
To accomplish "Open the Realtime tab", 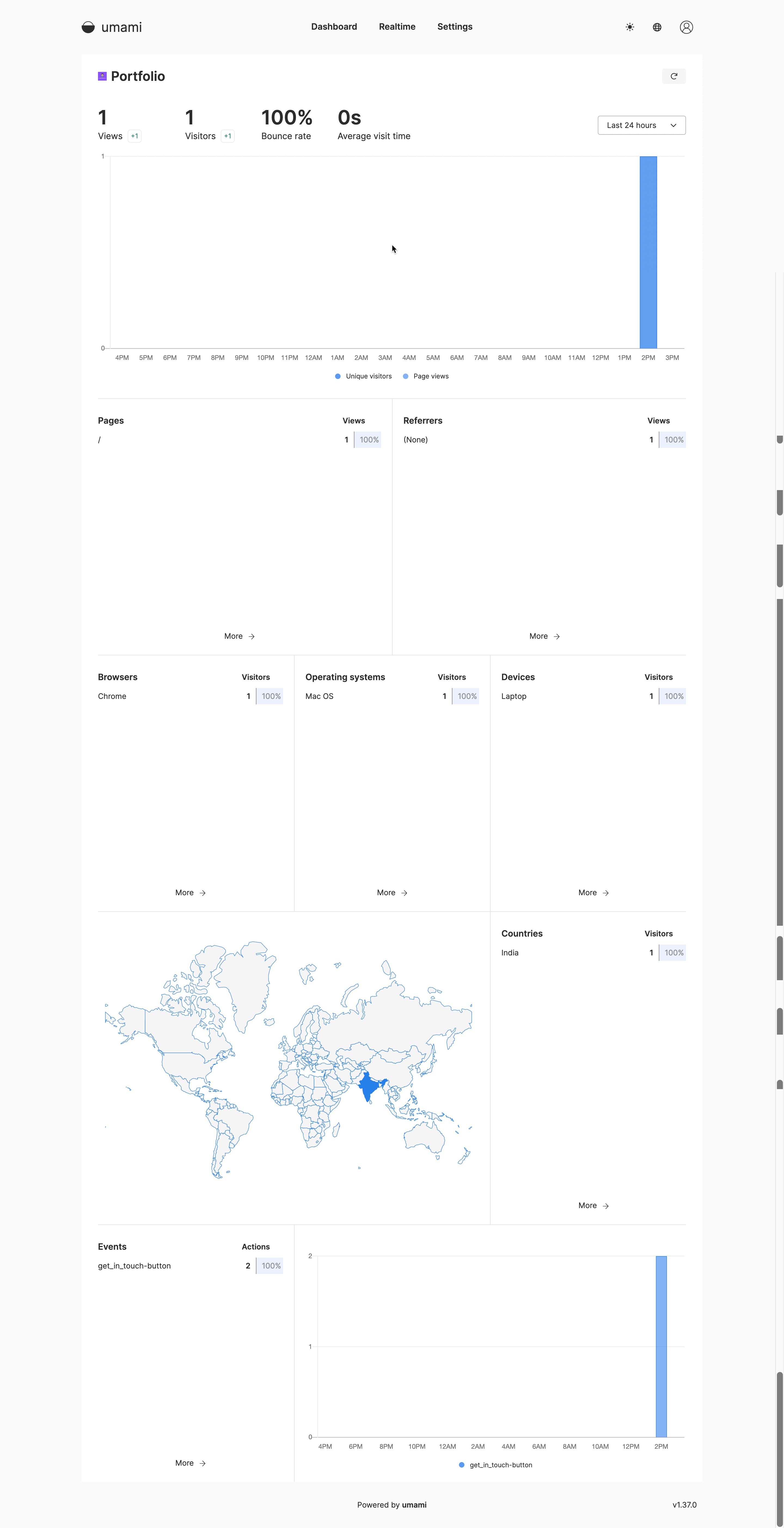I will click(x=397, y=27).
